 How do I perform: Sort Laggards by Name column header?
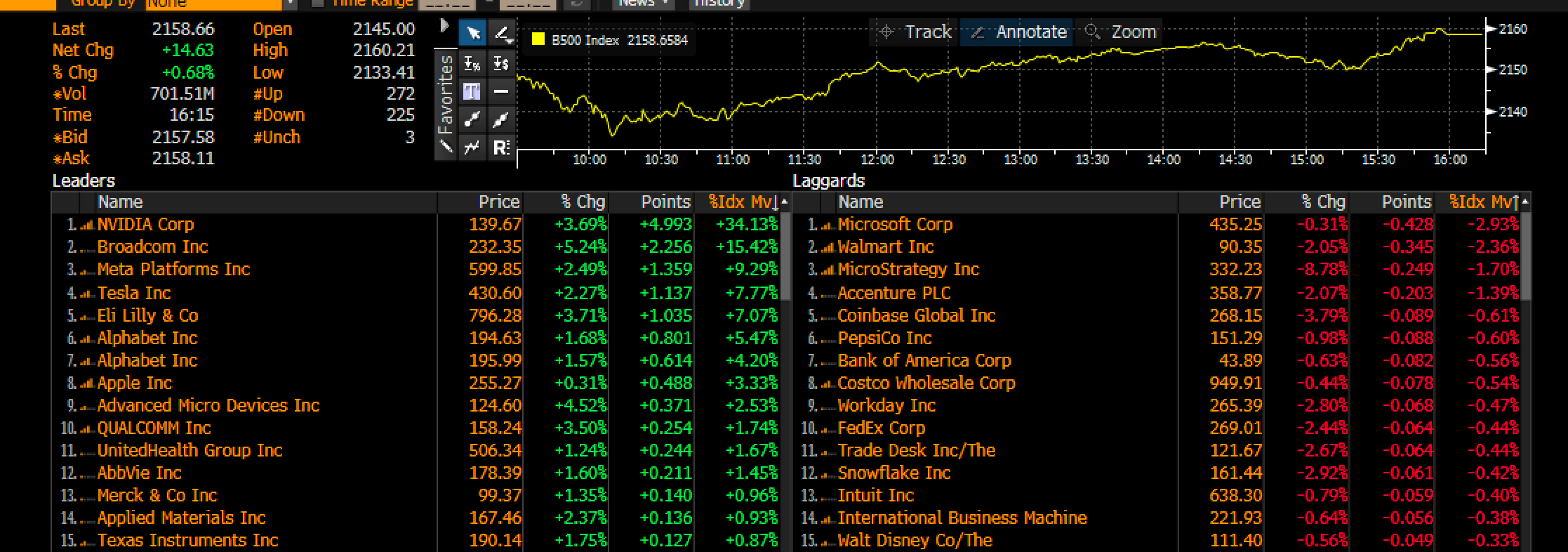(1006, 202)
